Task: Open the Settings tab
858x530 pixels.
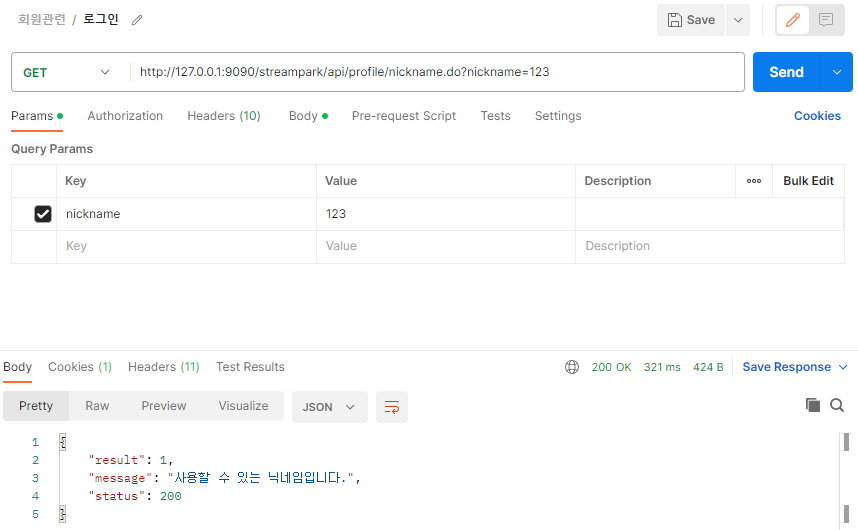Action: 558,116
